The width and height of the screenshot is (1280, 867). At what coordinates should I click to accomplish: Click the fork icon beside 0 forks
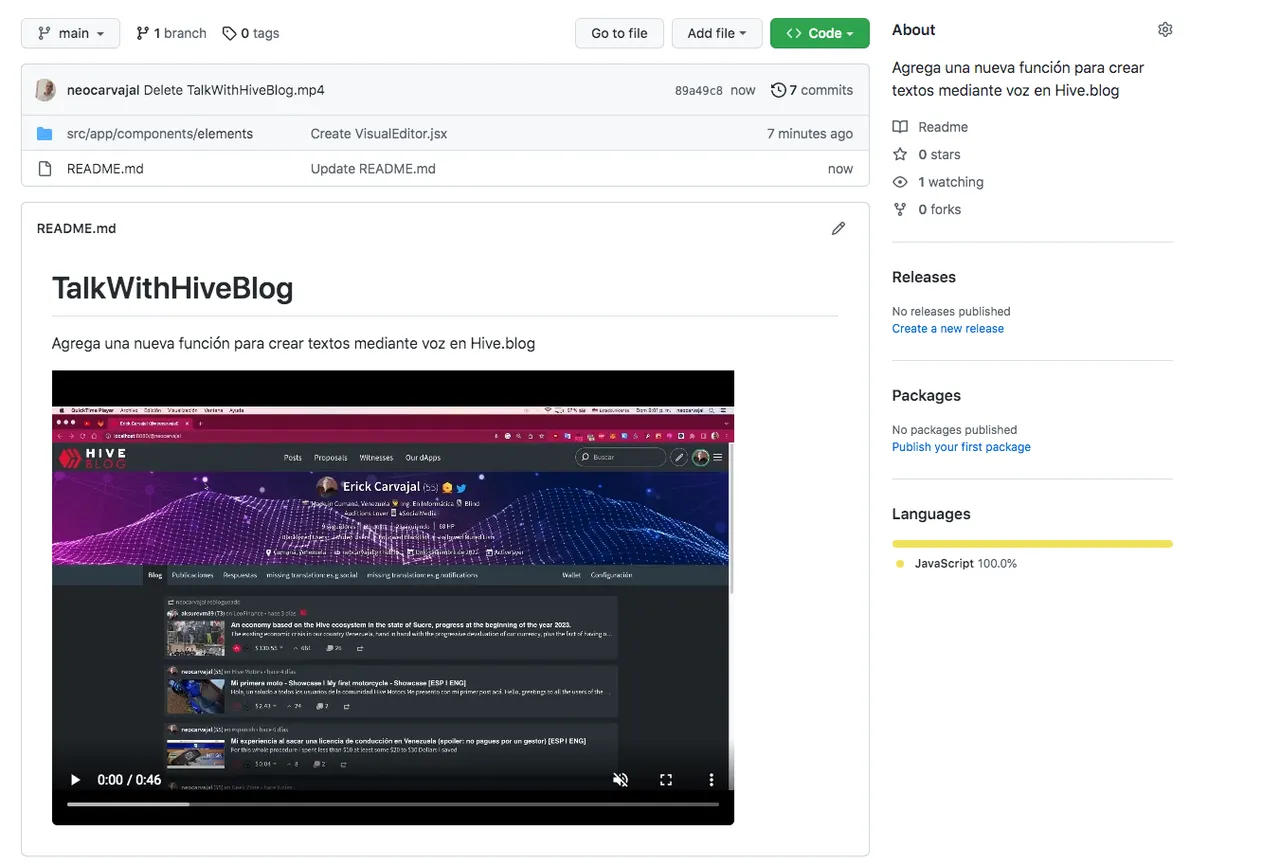click(900, 209)
